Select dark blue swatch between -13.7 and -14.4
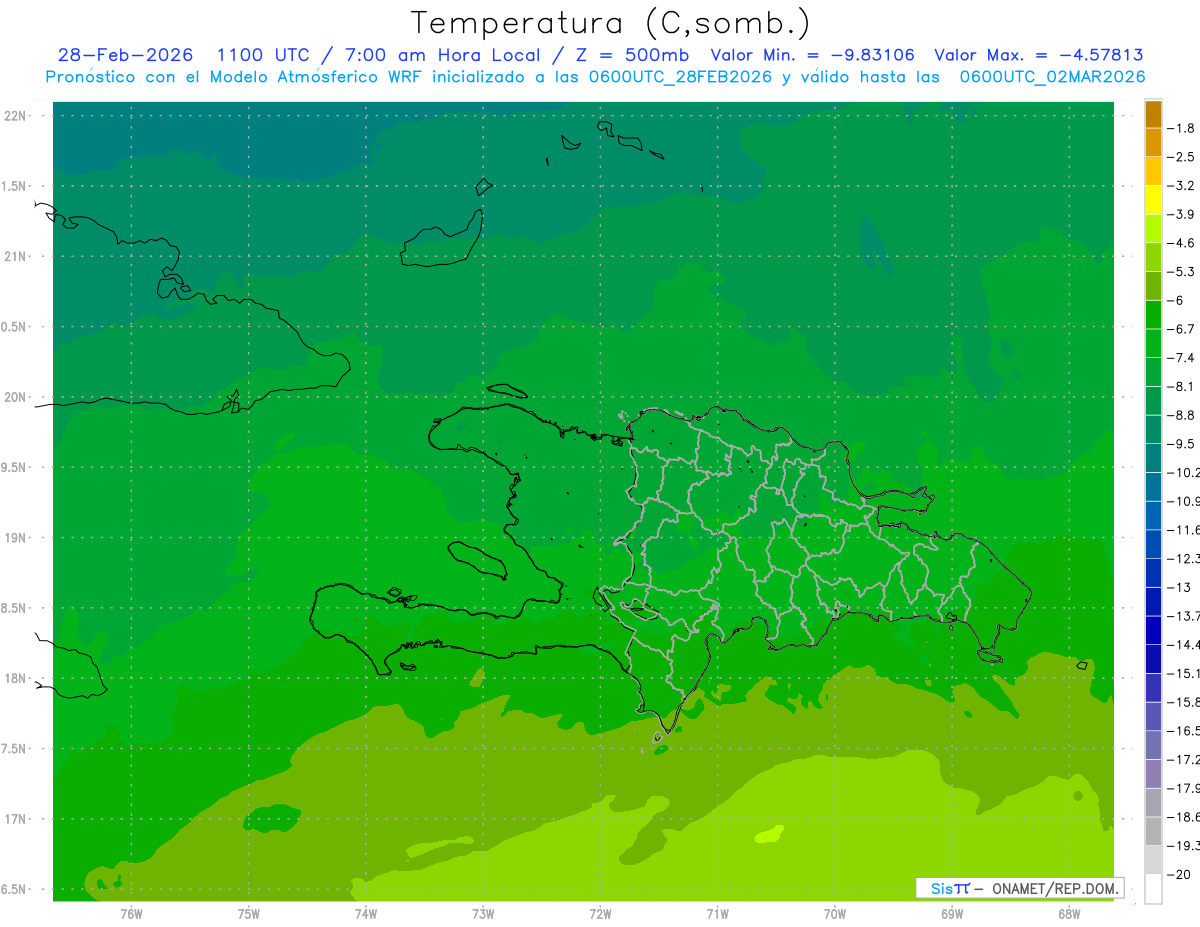 [x=1153, y=631]
